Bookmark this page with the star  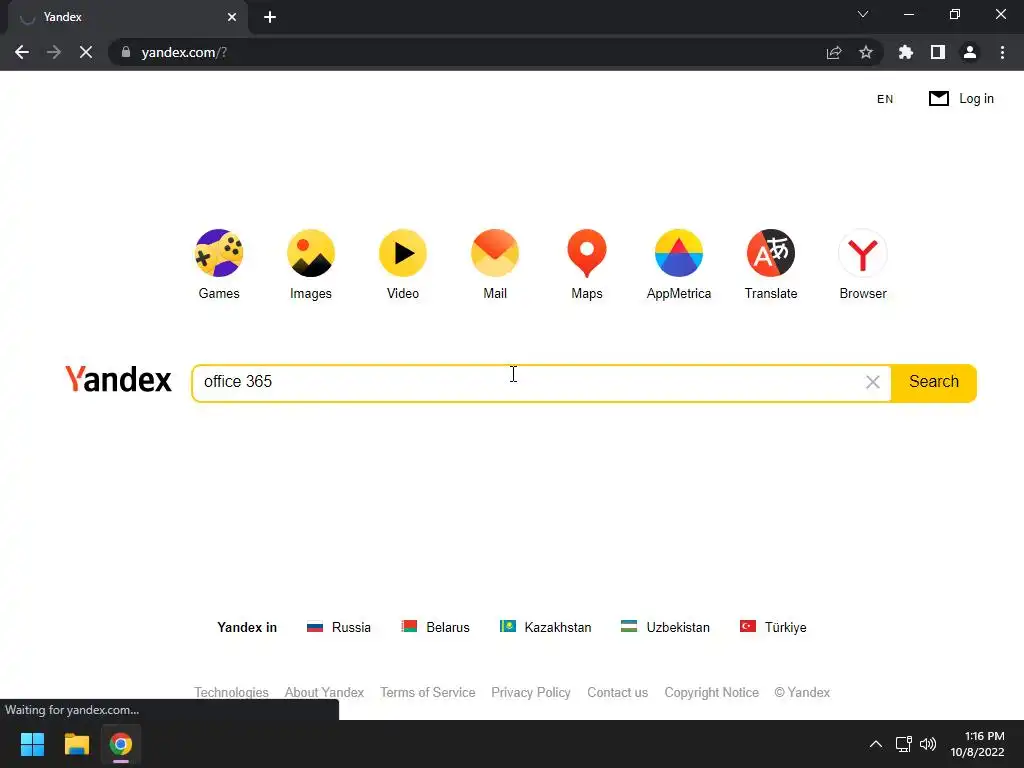pyautogui.click(x=866, y=52)
